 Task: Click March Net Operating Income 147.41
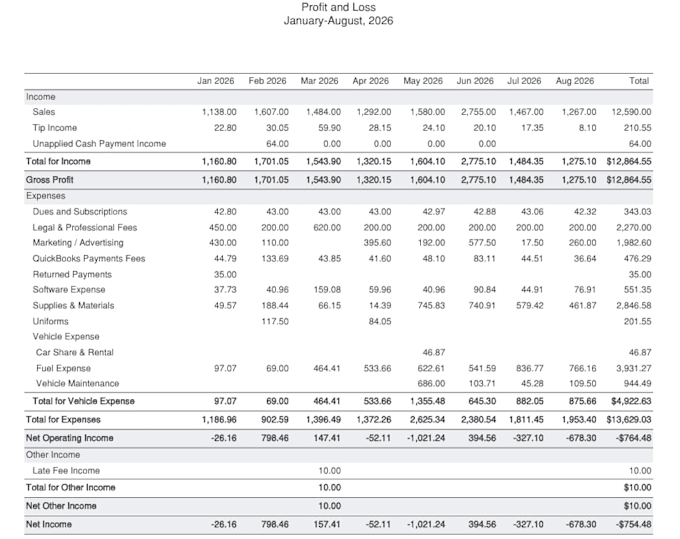point(327,438)
